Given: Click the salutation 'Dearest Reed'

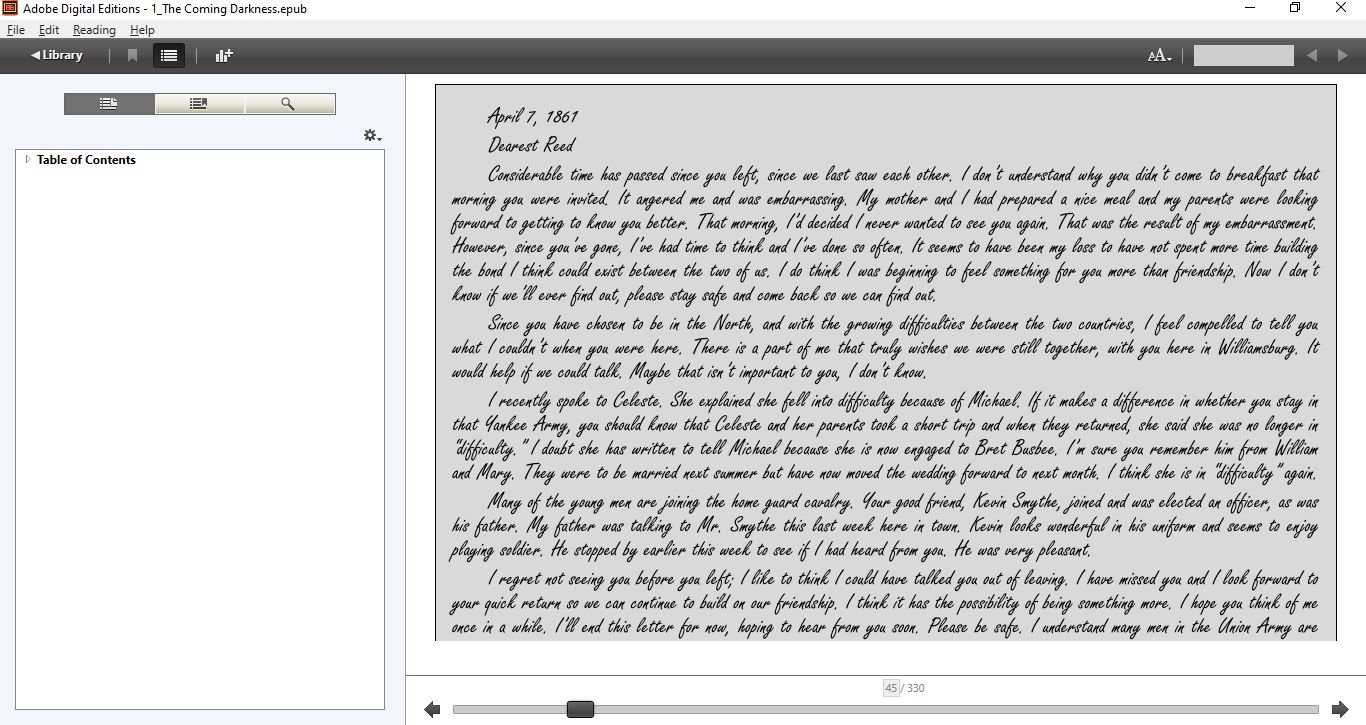Looking at the screenshot, I should coord(531,145).
